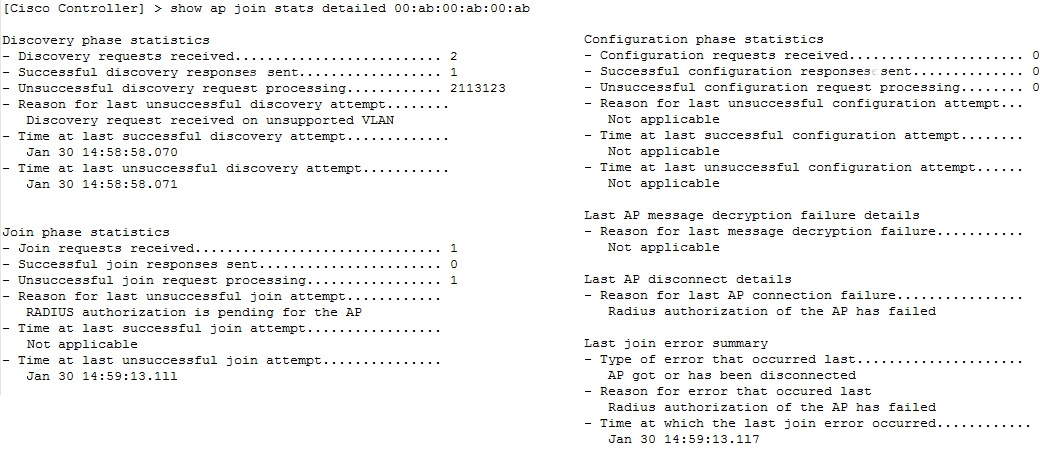1049x471 pixels.
Task: Select the Configuration phase statistics heading
Action: click(704, 39)
